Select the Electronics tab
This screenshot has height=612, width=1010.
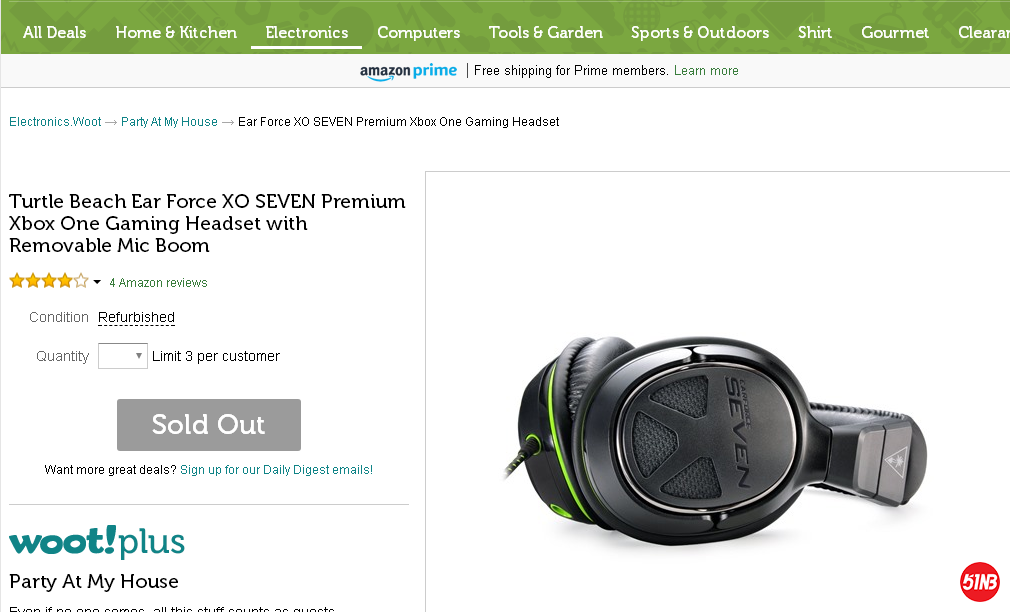click(307, 32)
